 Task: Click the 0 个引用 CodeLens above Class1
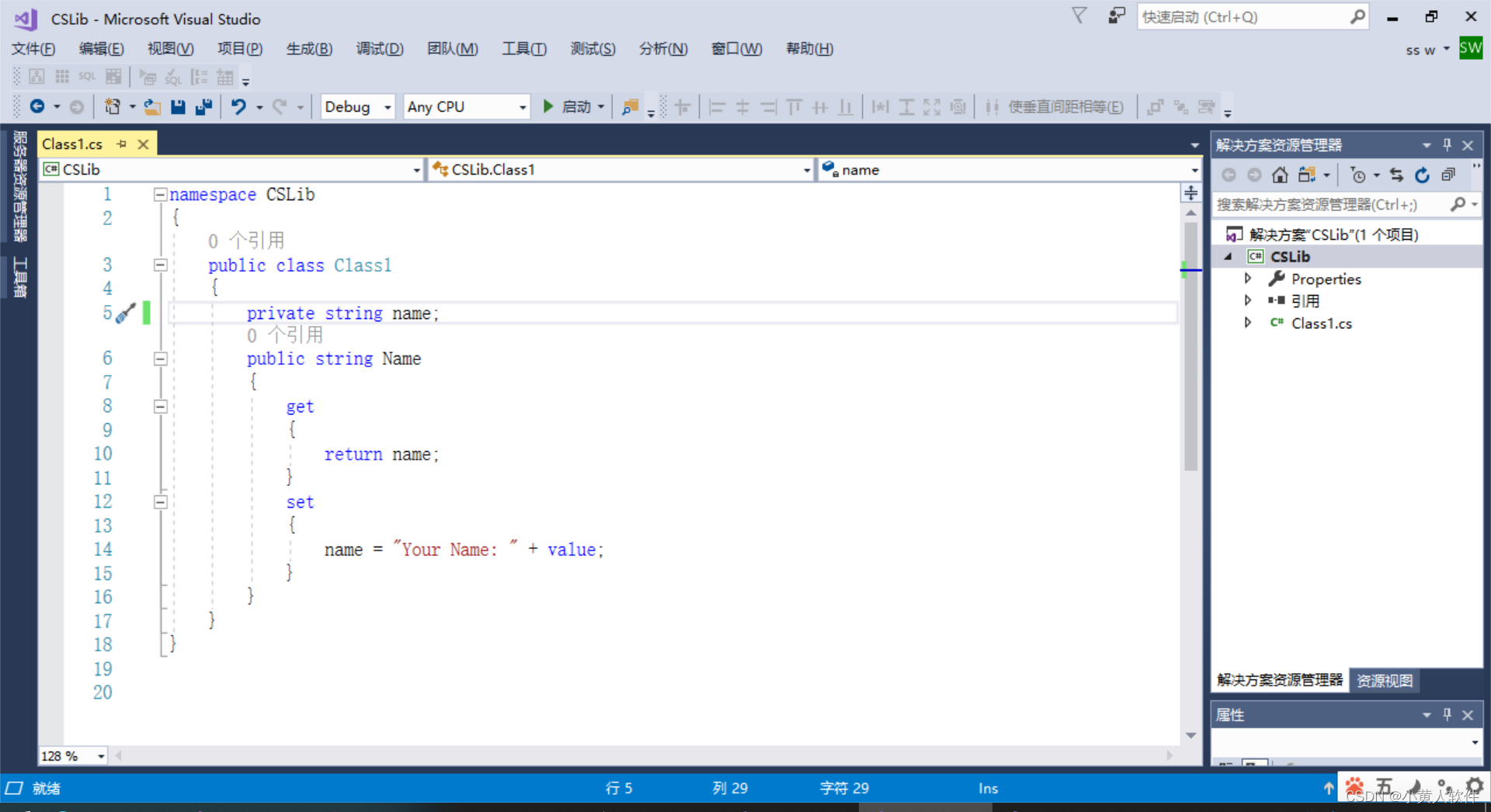click(x=246, y=241)
